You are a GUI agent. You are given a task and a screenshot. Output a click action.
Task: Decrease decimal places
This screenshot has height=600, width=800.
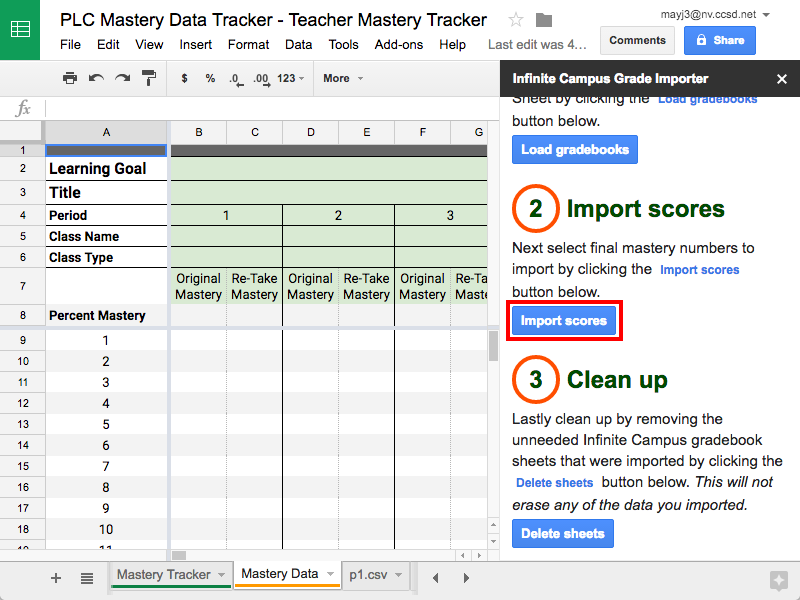point(236,79)
